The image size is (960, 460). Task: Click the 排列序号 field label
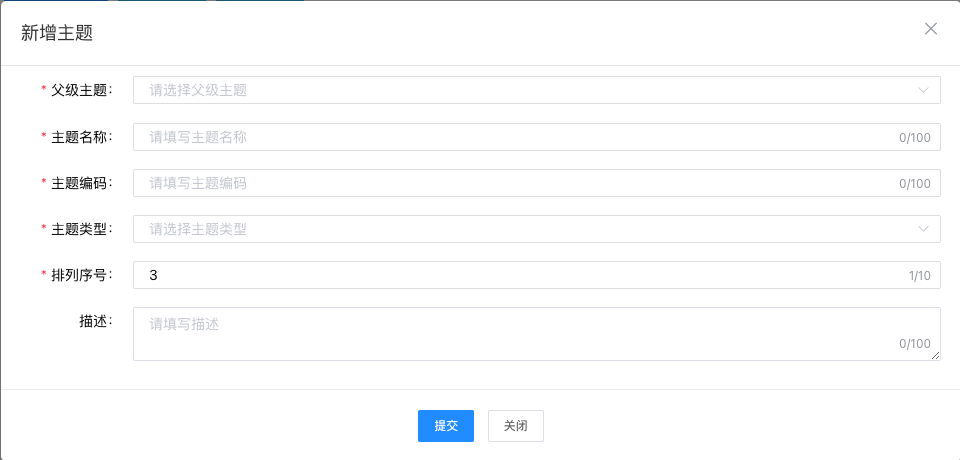click(x=82, y=275)
